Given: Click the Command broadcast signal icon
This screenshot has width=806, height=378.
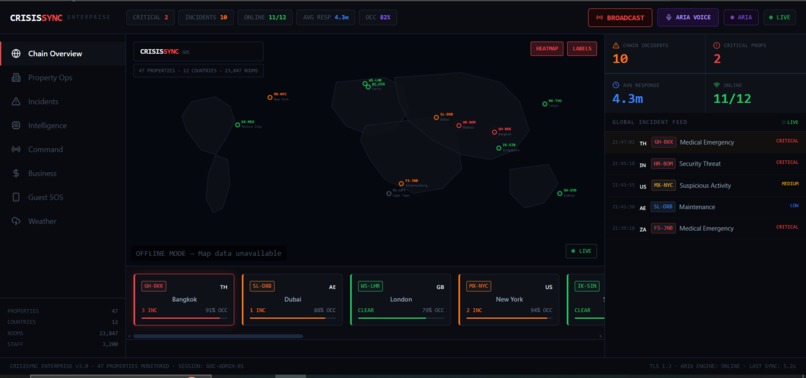Looking at the screenshot, I should click(x=16, y=149).
